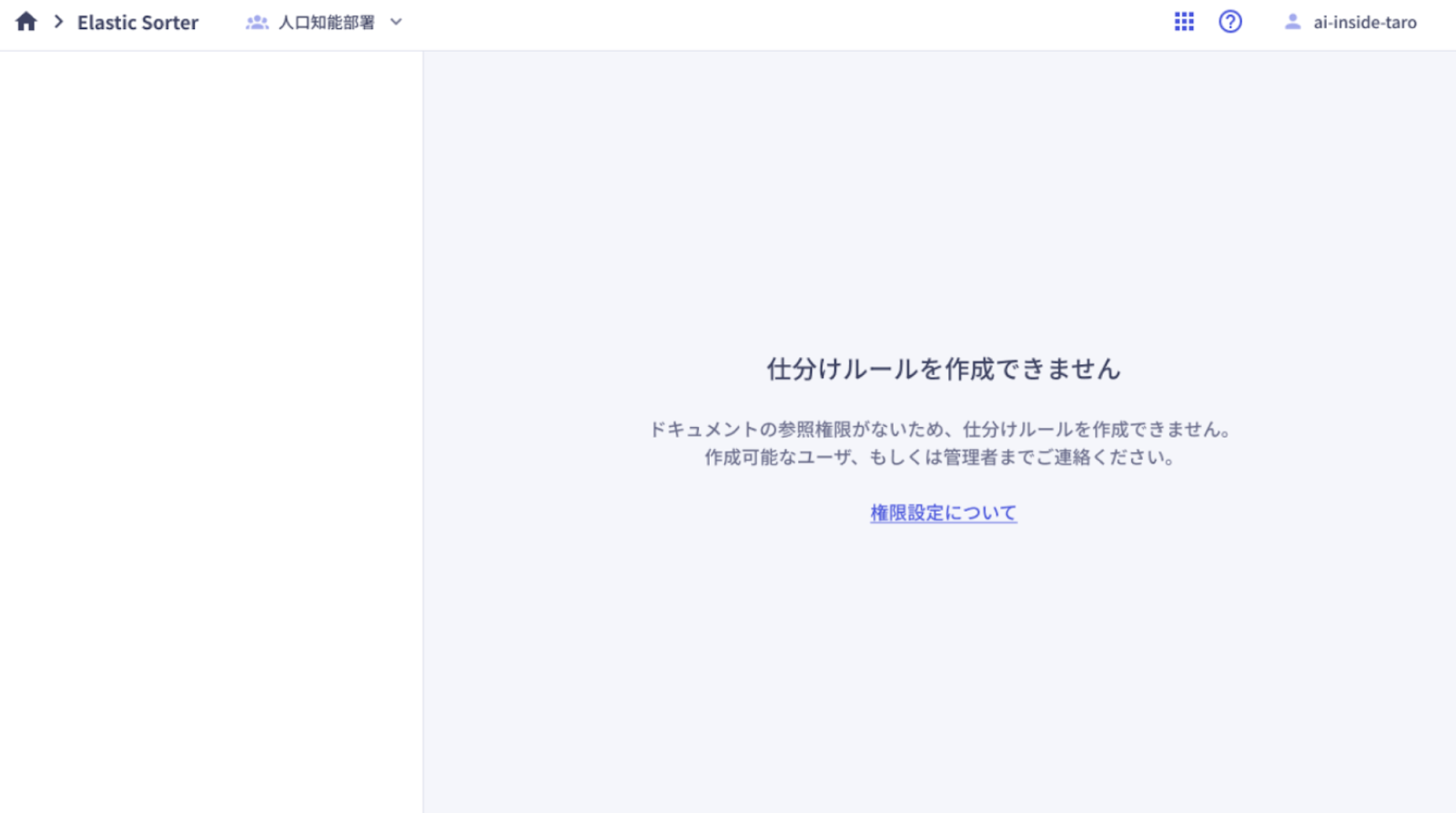Click the ドキュメントの参照権限がないため message line

(939, 430)
